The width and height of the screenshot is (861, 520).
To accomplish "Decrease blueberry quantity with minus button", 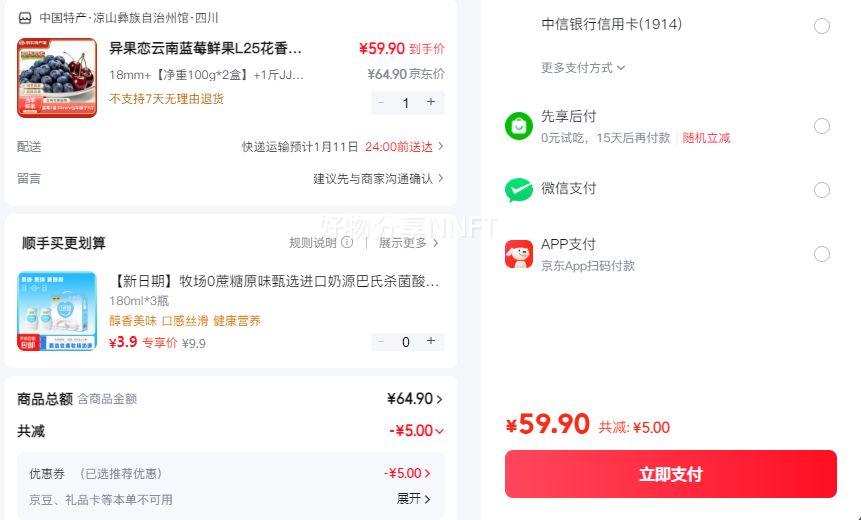I will [x=381, y=102].
